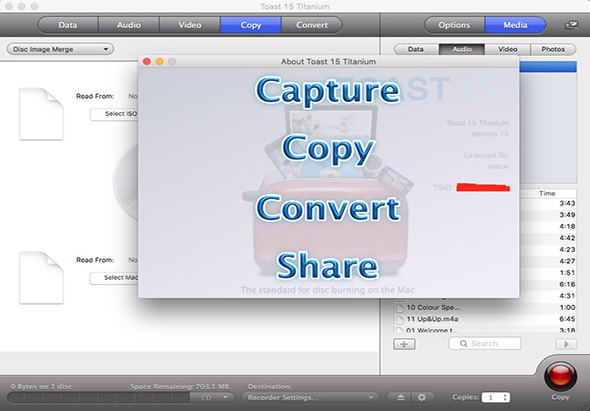
Task: Click the 1:51 time value
Action: pos(567,273)
